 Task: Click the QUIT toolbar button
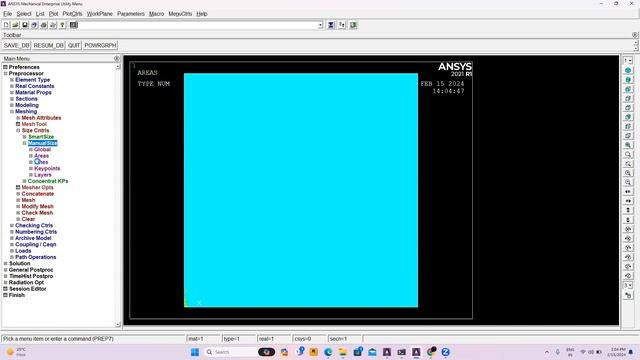click(x=74, y=45)
